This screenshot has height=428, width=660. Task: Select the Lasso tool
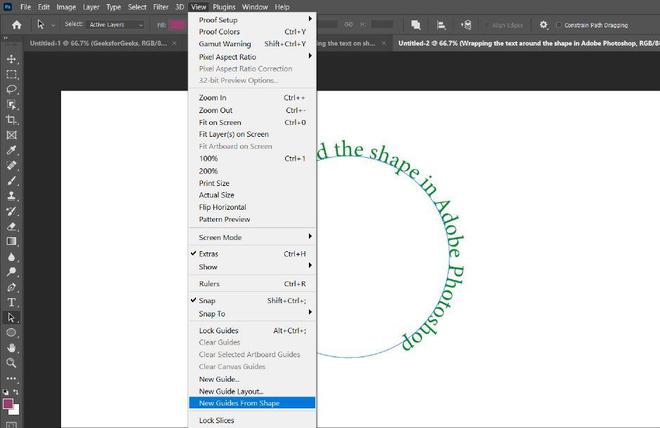(x=11, y=89)
